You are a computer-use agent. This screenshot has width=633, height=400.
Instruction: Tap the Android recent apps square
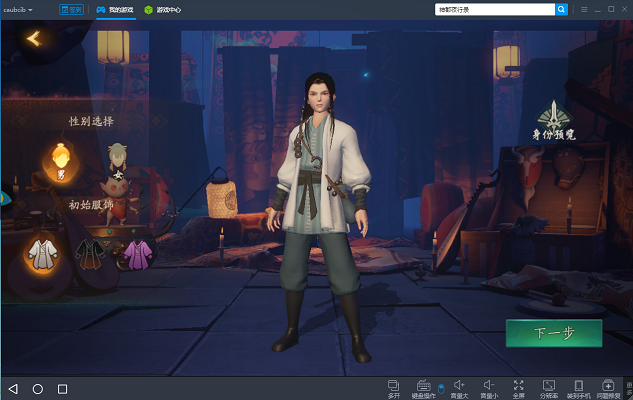(x=62, y=389)
